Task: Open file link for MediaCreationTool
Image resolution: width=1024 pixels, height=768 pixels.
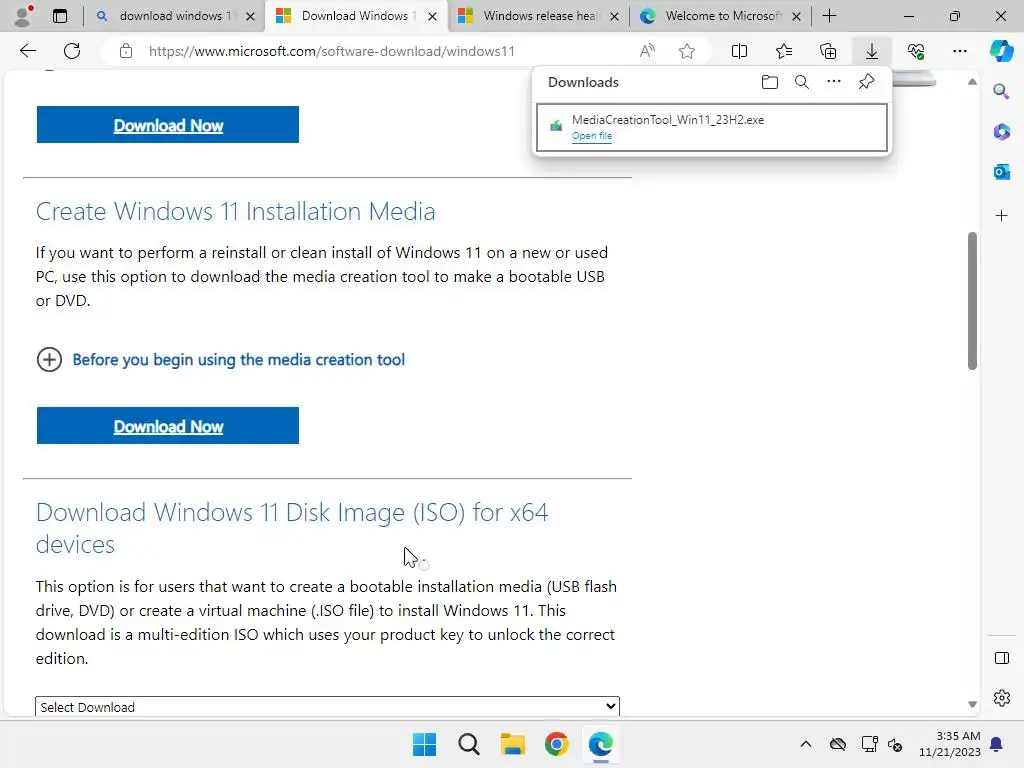Action: (592, 136)
